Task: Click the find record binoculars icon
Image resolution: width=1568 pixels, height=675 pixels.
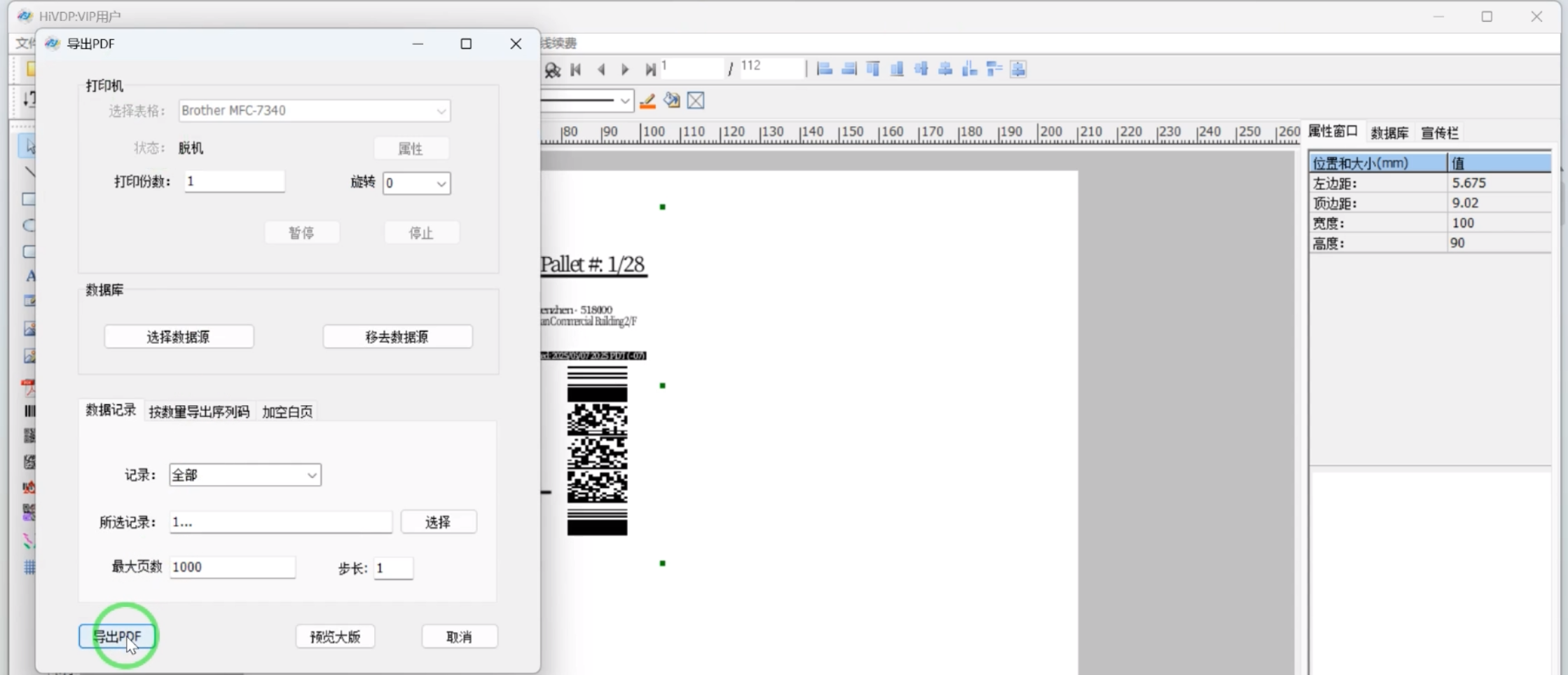Action: [x=553, y=69]
